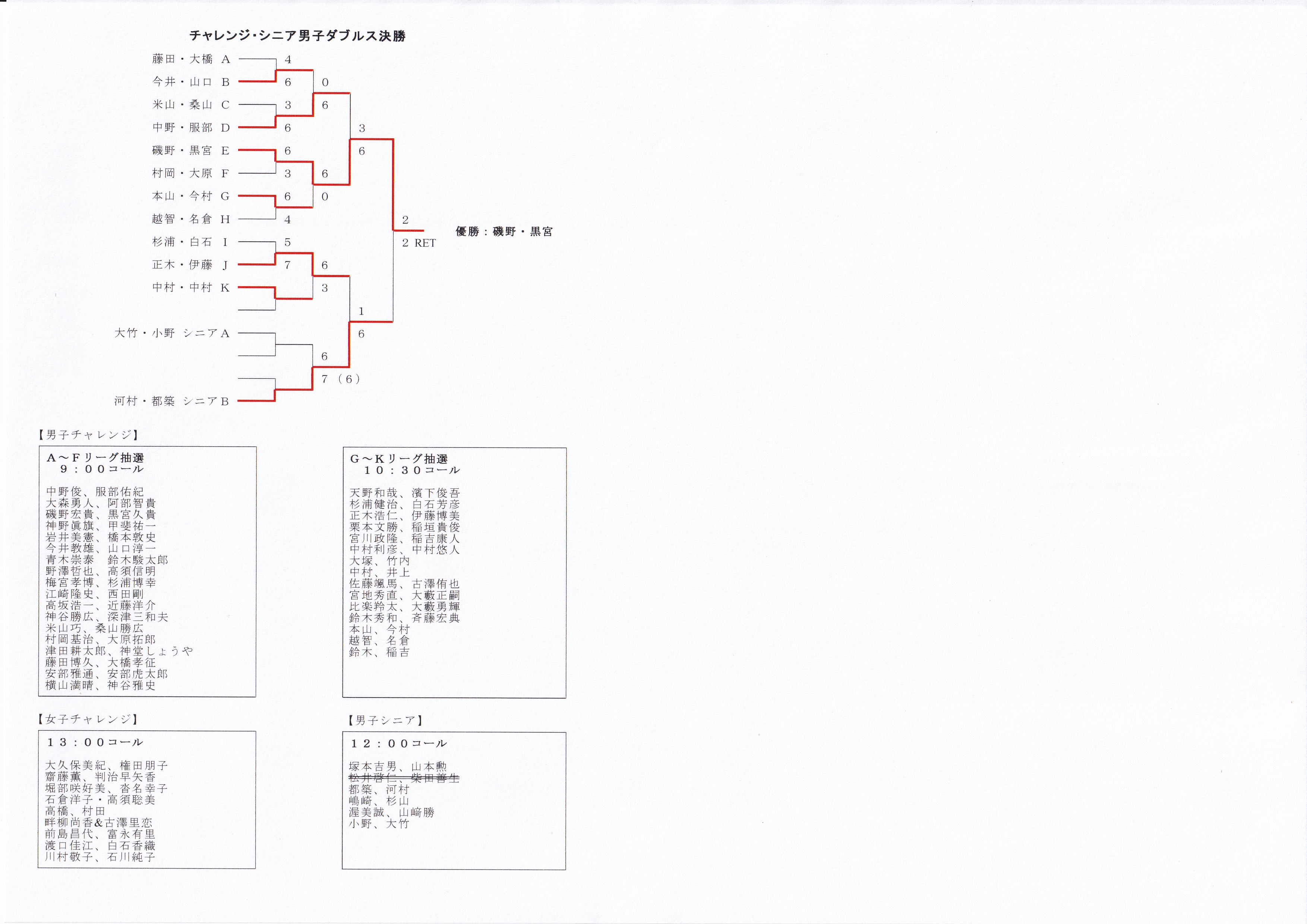Select bracket entry 大竹・小野 シニアA
Image resolution: width=1307 pixels, height=924 pixels.
click(172, 333)
